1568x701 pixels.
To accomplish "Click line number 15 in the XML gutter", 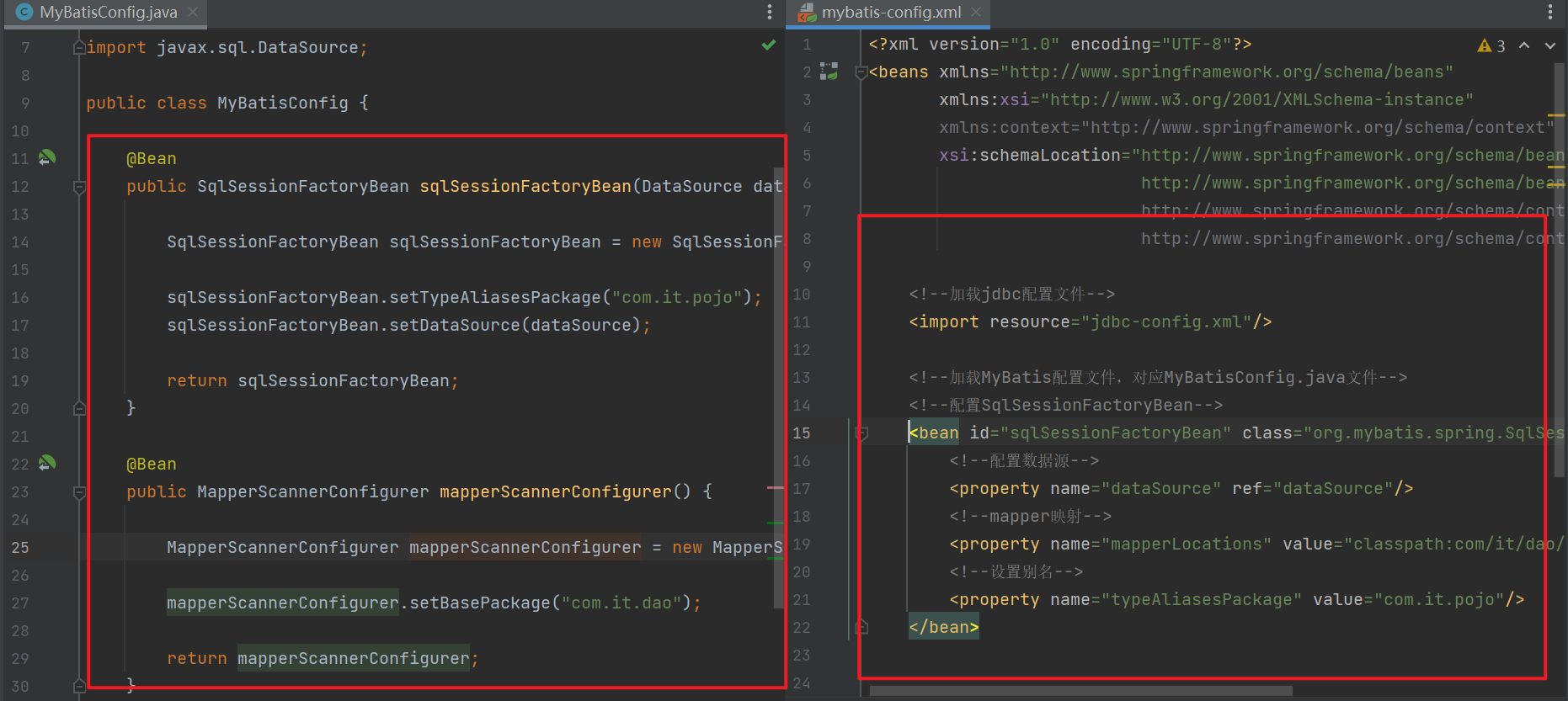I will pyautogui.click(x=802, y=433).
